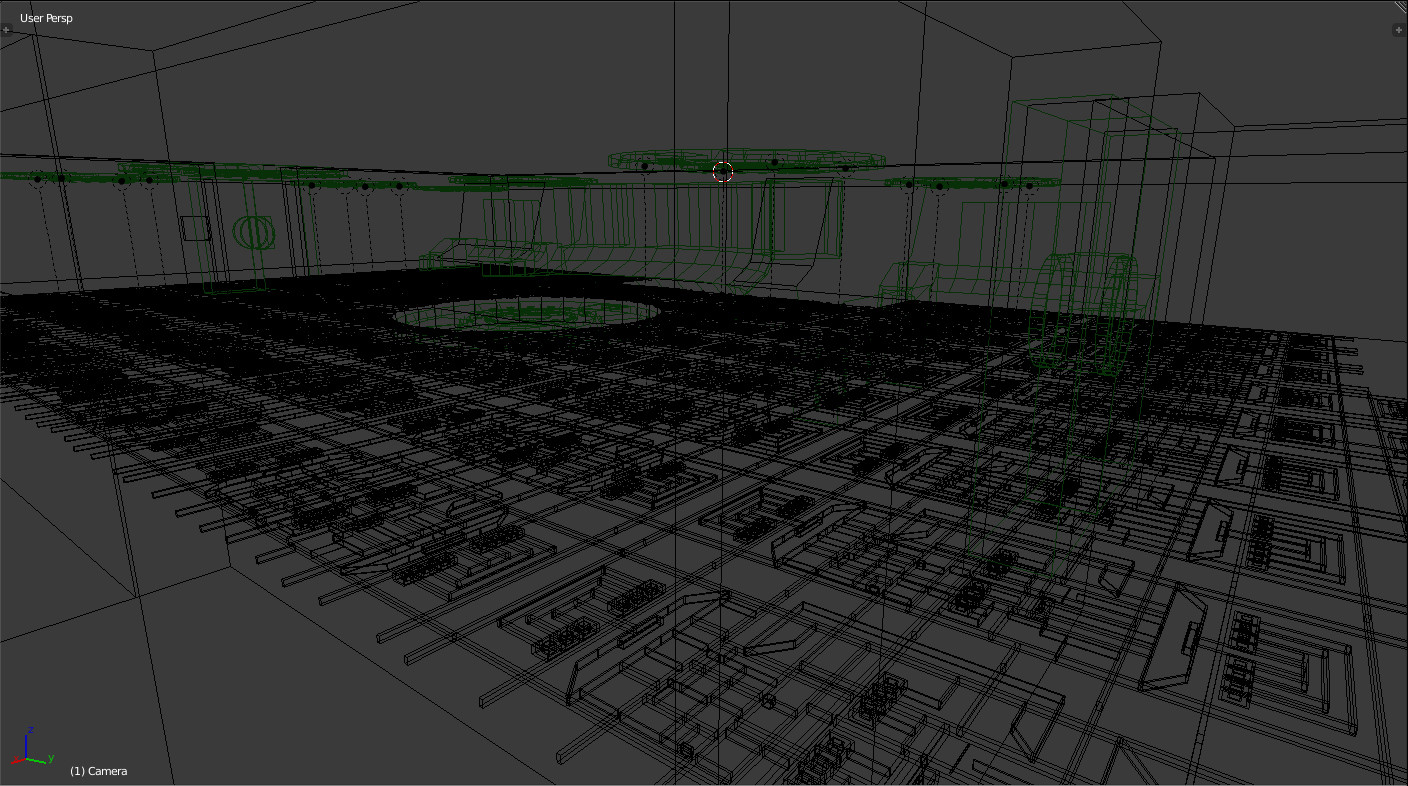Expand the tool shelf with the left plus button
This screenshot has height=786, width=1408.
[6, 30]
